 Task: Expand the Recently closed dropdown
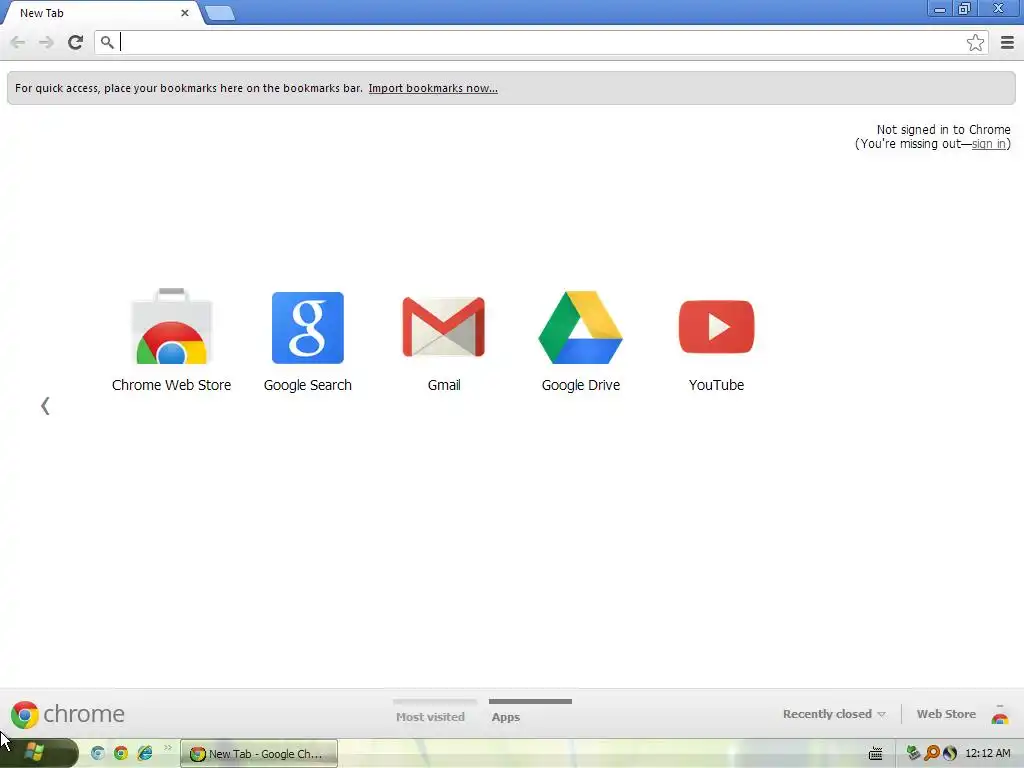click(834, 714)
